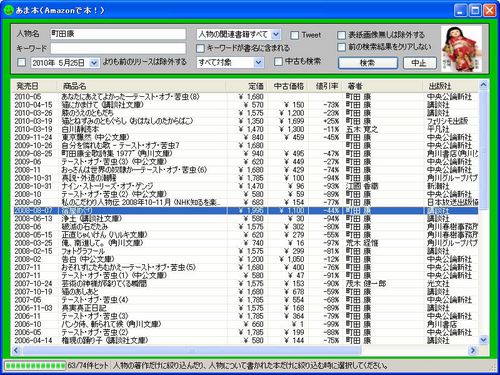Click the -99% discount rate cell

click(331, 324)
